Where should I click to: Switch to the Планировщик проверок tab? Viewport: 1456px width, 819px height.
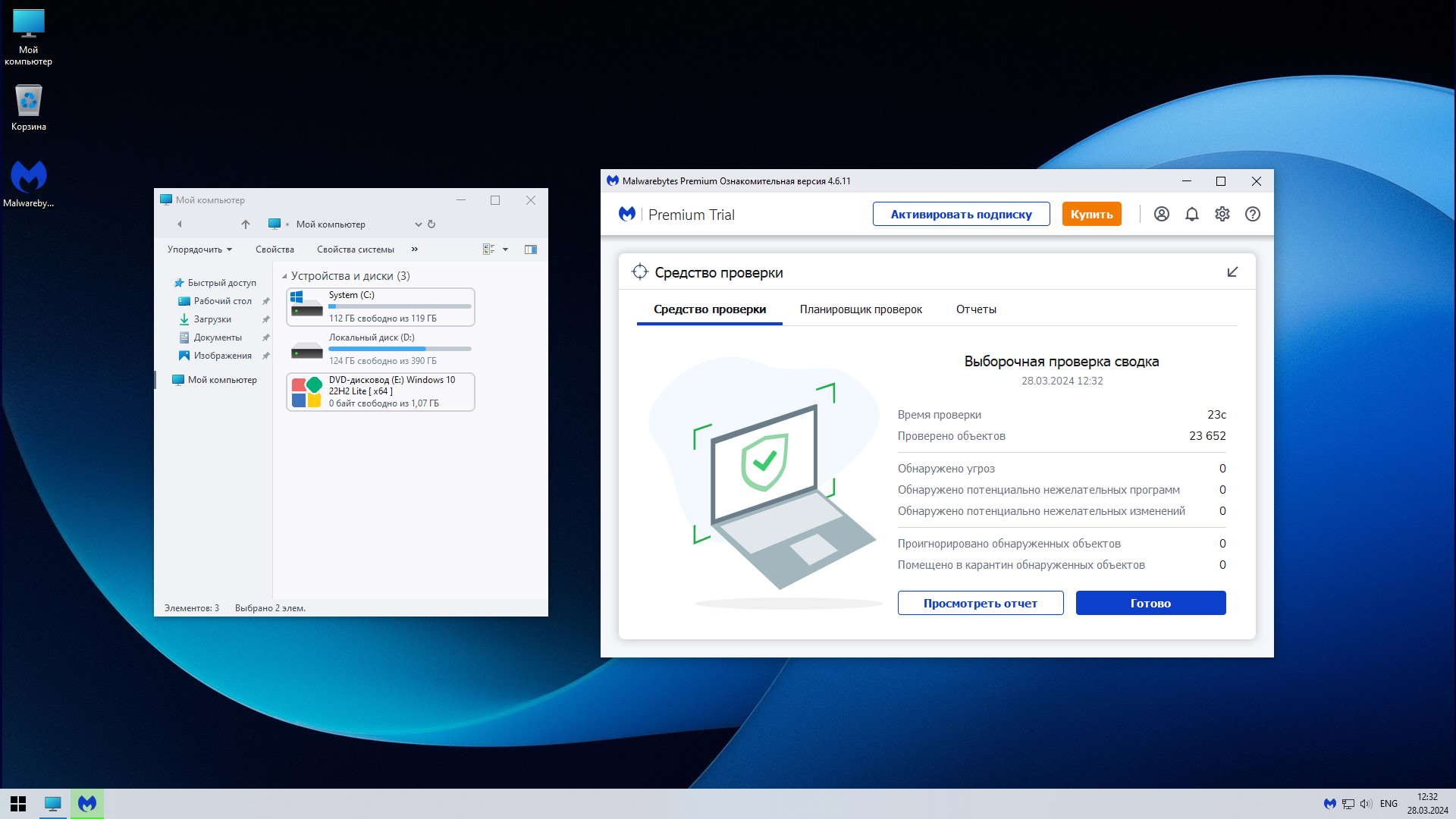coord(861,309)
